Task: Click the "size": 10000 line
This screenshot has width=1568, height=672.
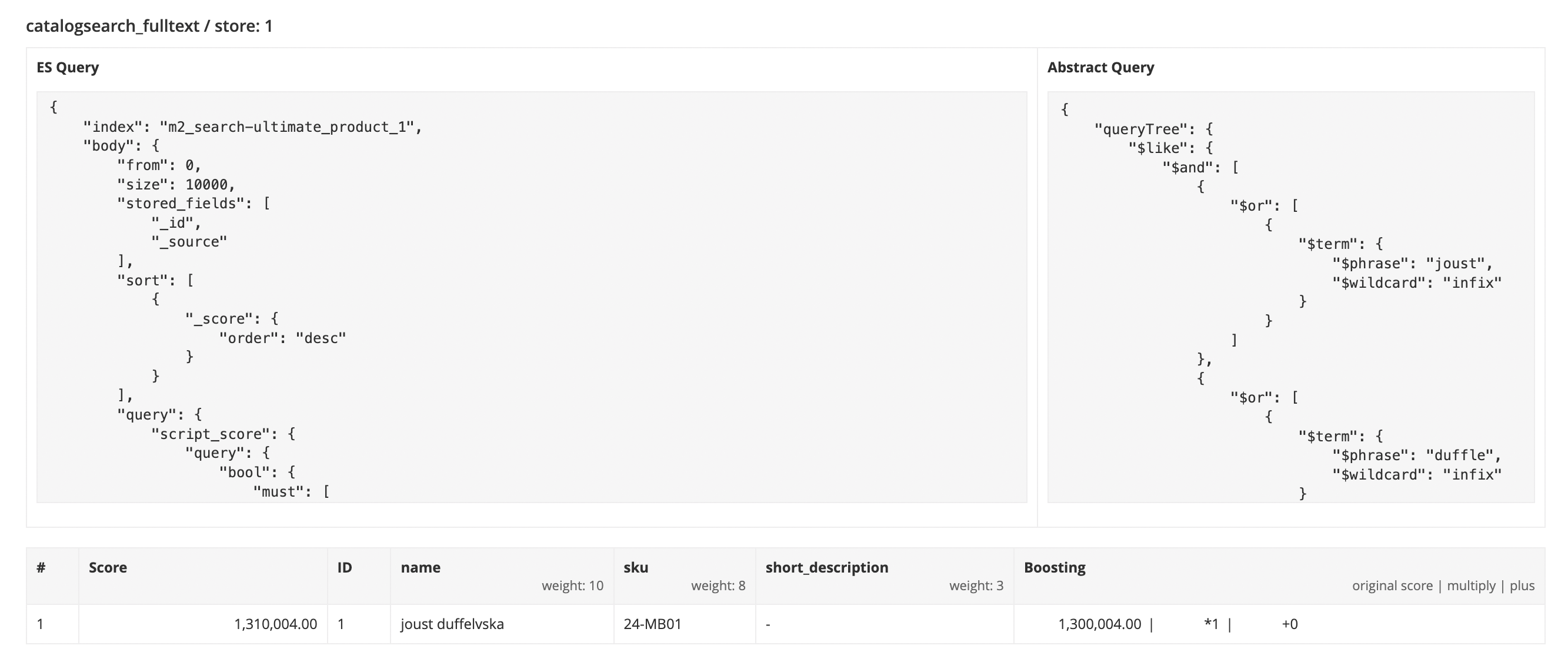Action: tap(175, 185)
